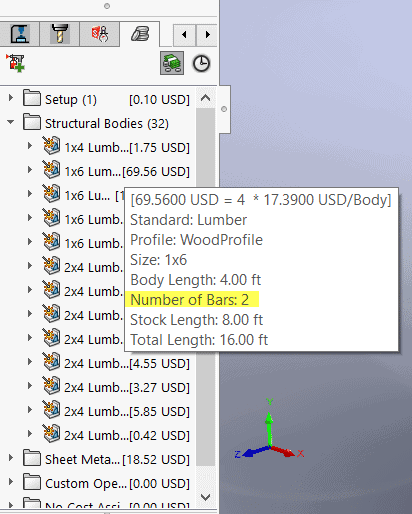Select the stacked sheets tab

(x=140, y=34)
